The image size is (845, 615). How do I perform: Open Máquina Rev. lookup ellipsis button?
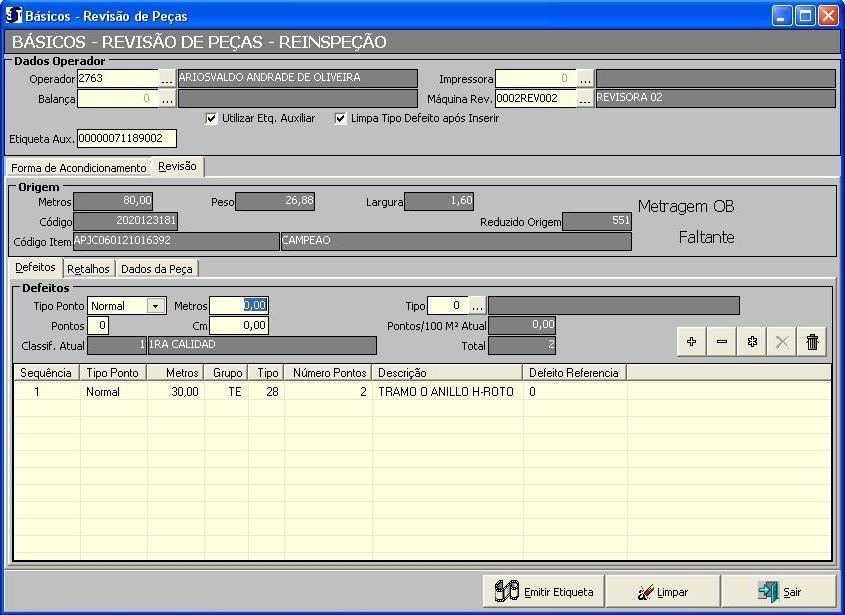586,99
